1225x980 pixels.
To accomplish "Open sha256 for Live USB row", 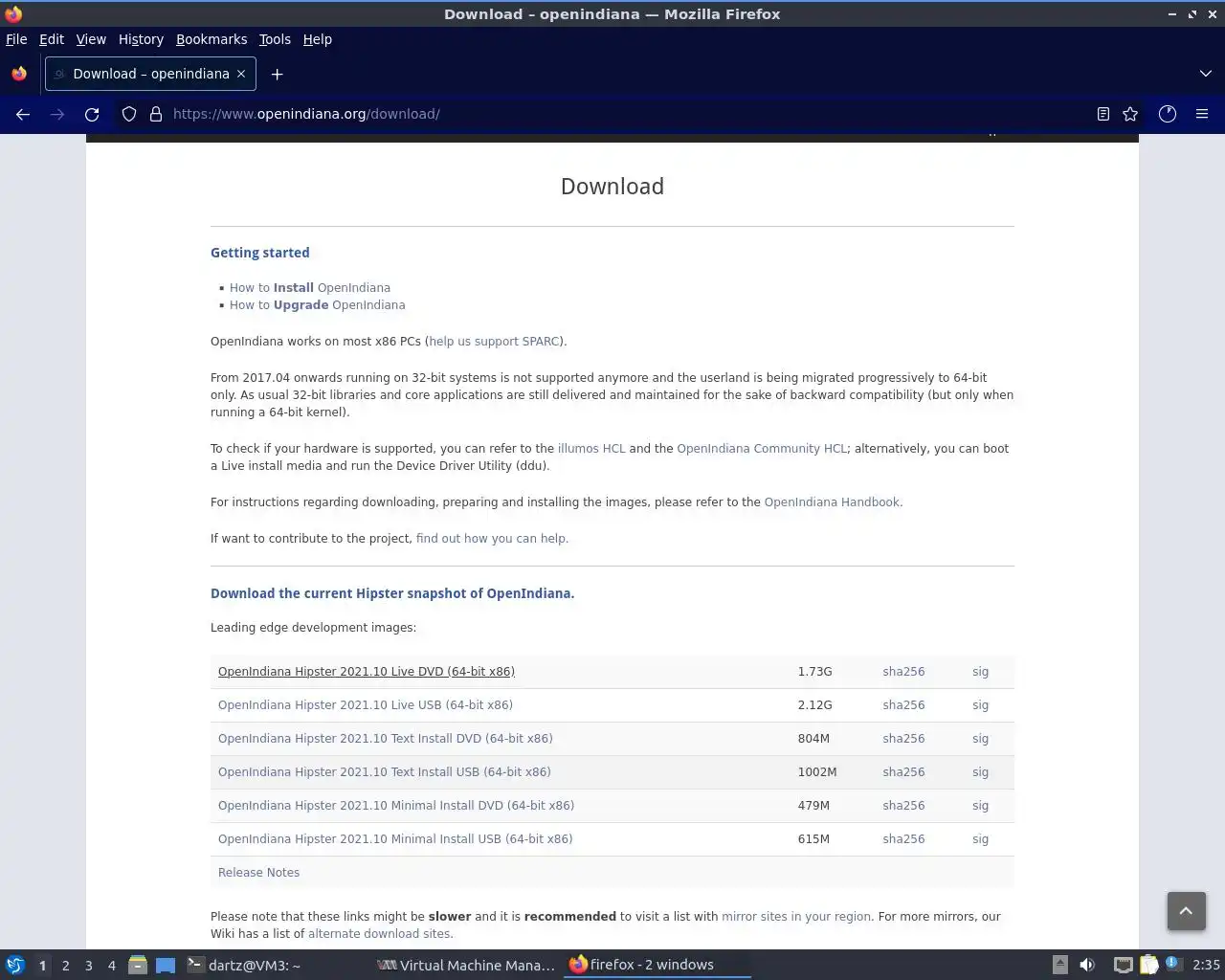I will click(903, 704).
